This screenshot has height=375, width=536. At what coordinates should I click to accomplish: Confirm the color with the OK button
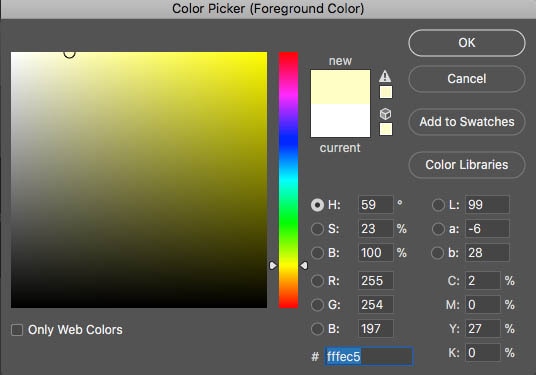point(467,43)
